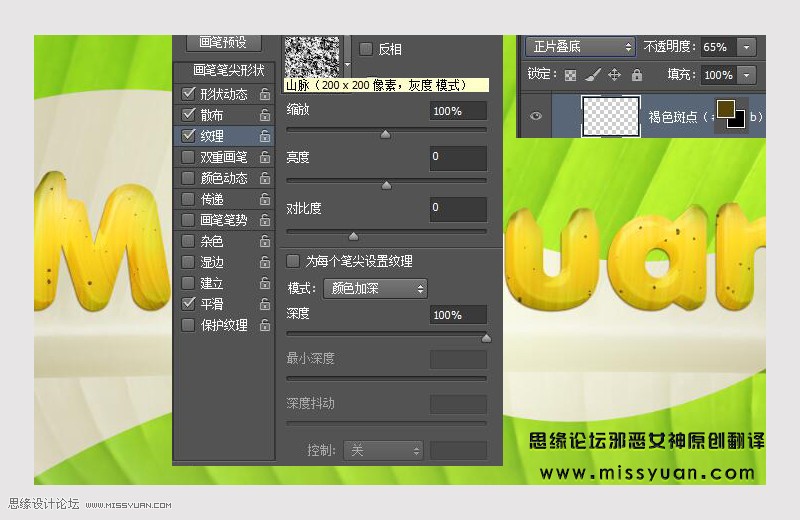This screenshot has width=800, height=520.
Task: Enable the 双重画笔 checkbox
Action: (x=188, y=157)
